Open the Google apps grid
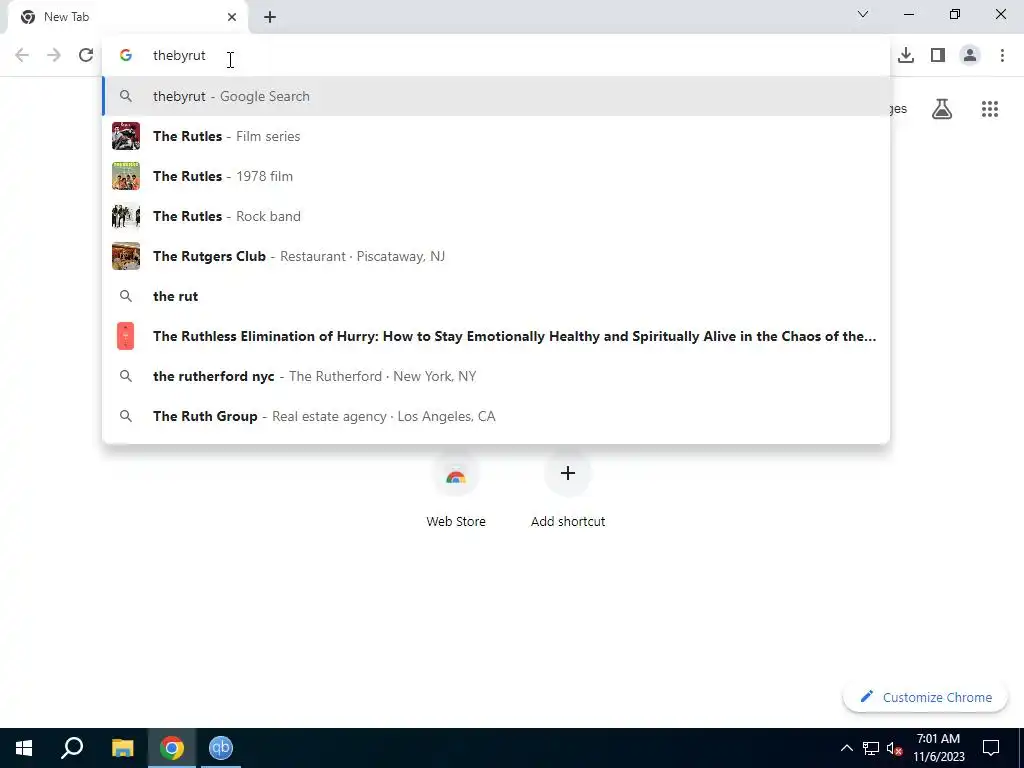This screenshot has width=1024, height=768. (x=990, y=109)
